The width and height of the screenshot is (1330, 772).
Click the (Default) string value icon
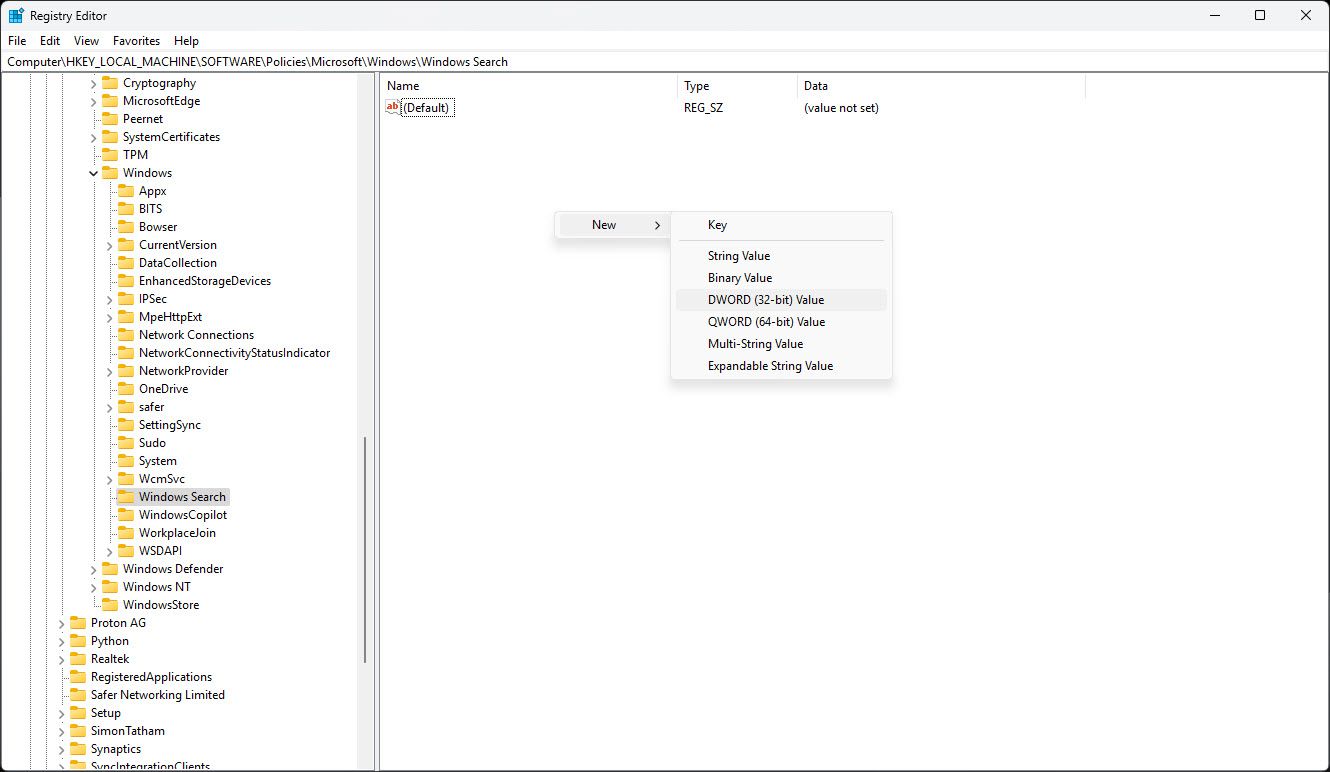393,107
